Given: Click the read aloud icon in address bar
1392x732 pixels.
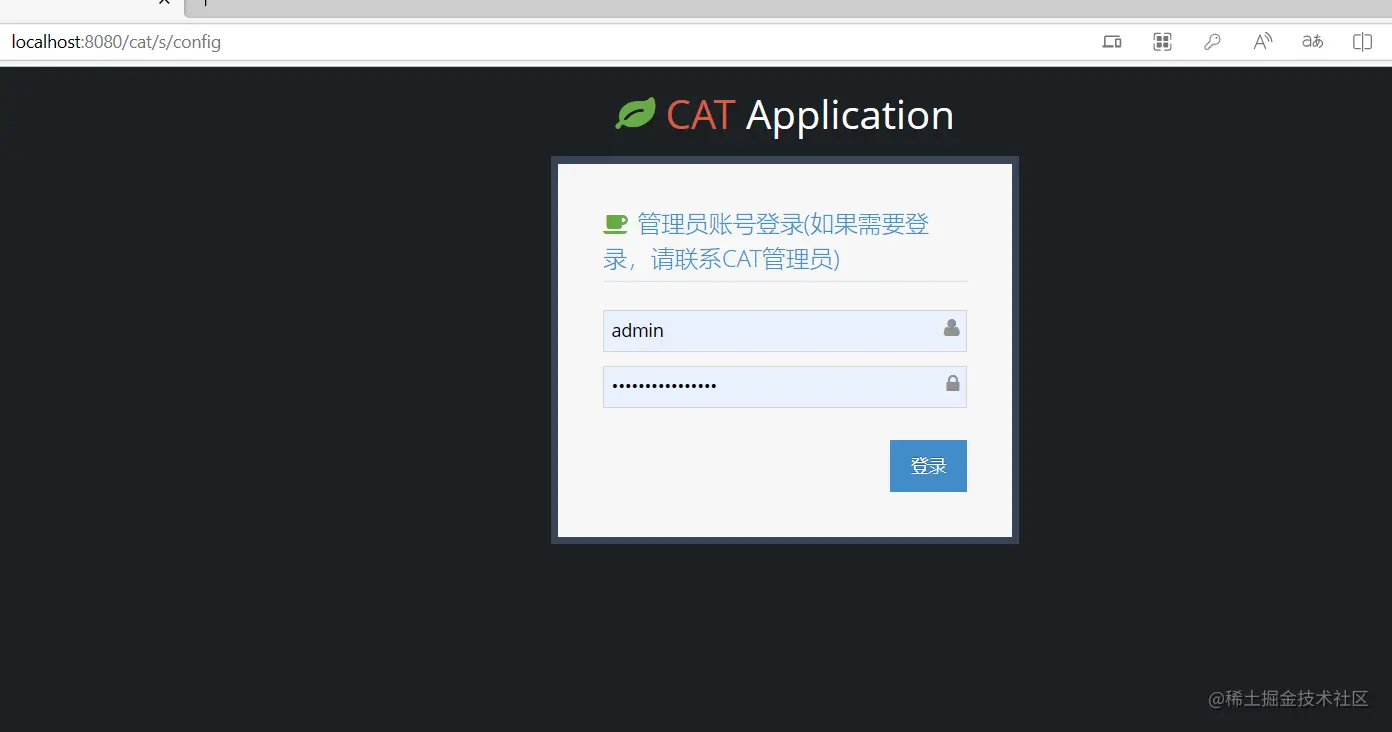Looking at the screenshot, I should pyautogui.click(x=1263, y=42).
